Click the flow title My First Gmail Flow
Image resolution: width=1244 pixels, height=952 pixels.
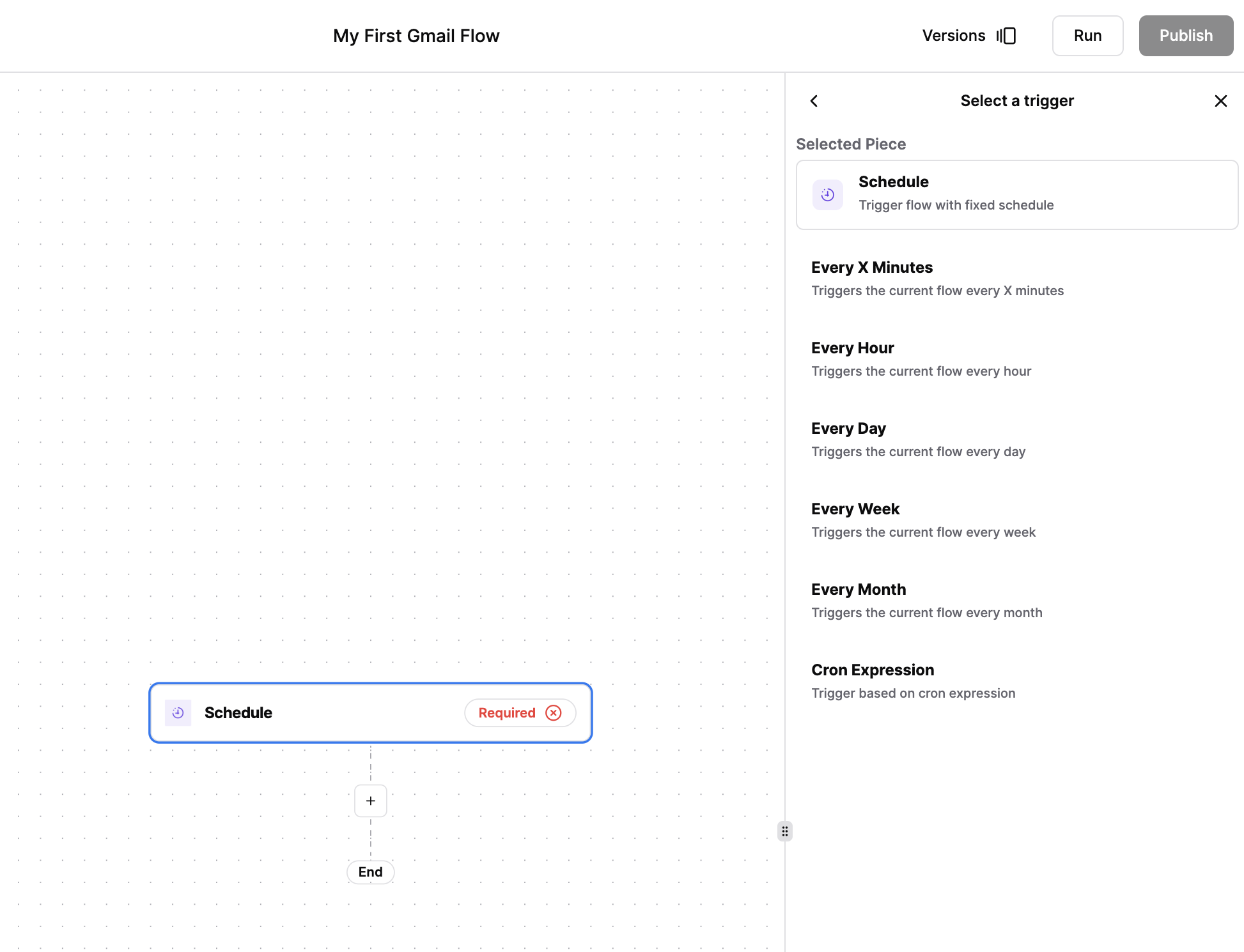pyautogui.click(x=416, y=36)
